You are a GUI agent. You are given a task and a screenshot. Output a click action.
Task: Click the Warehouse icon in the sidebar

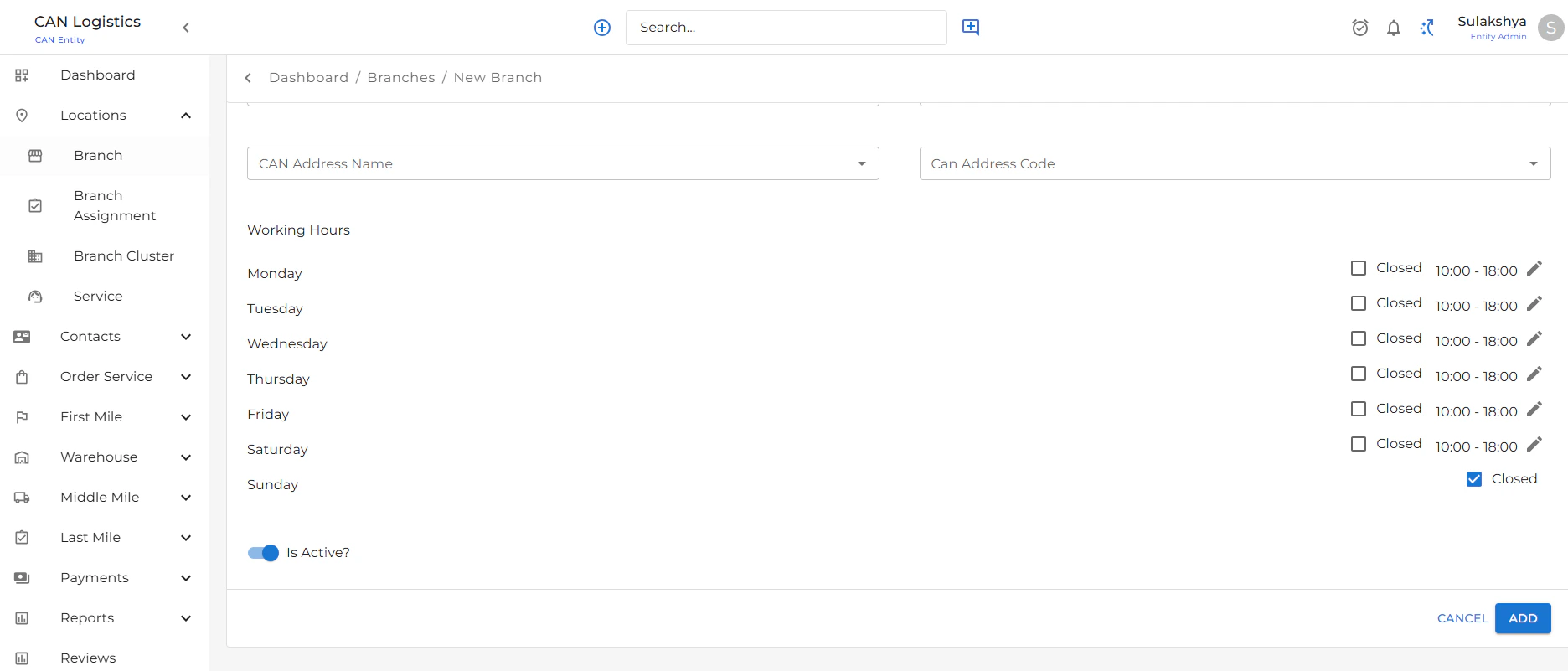(x=22, y=457)
